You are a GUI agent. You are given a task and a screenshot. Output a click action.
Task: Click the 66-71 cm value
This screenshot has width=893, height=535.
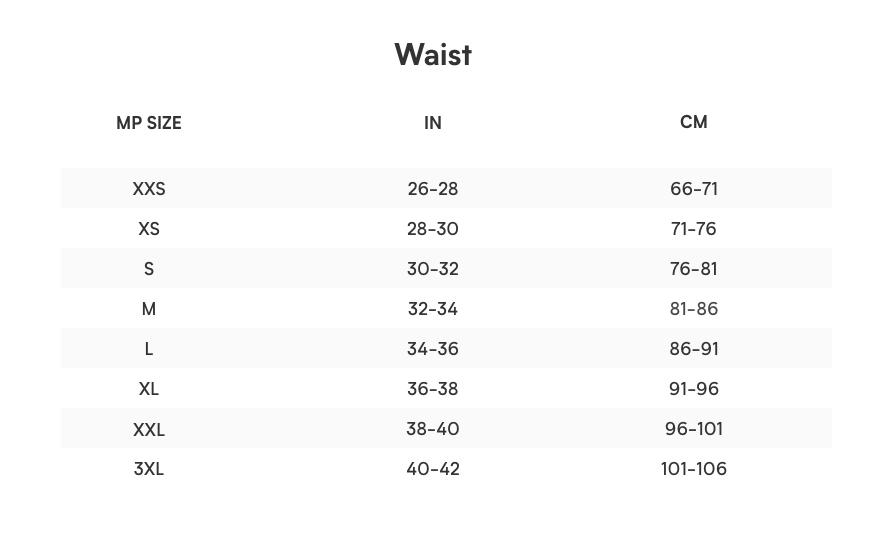(x=693, y=189)
